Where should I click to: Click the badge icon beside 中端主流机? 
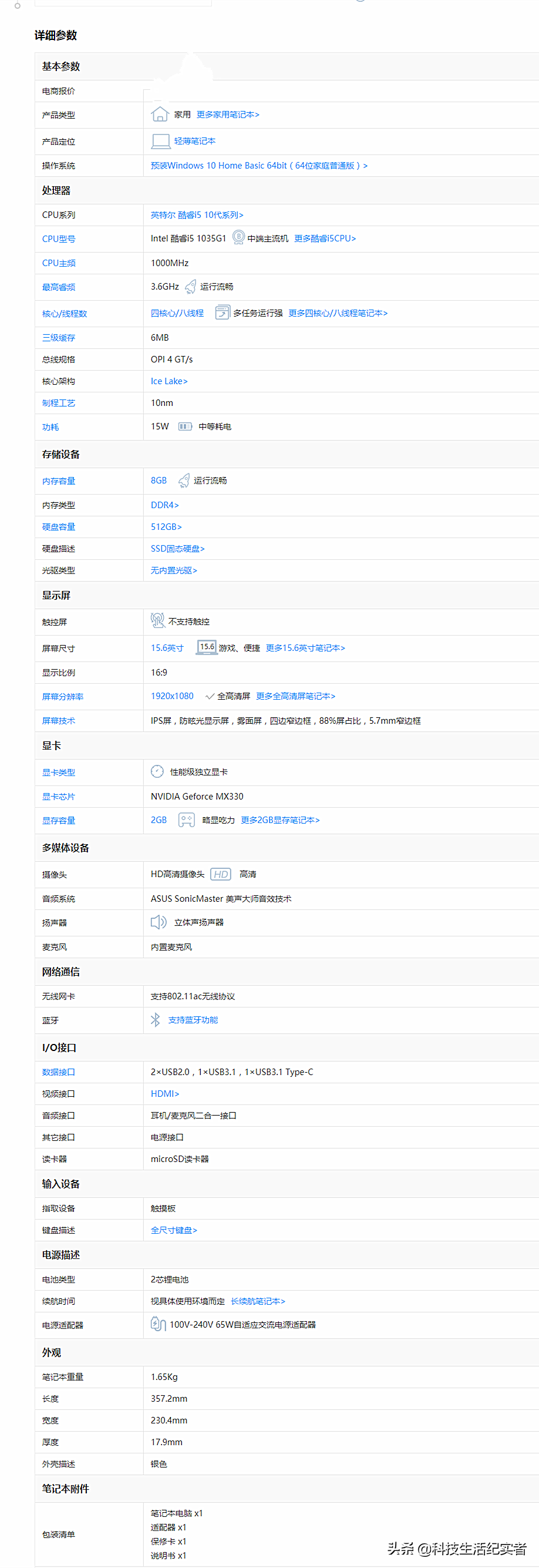point(238,237)
